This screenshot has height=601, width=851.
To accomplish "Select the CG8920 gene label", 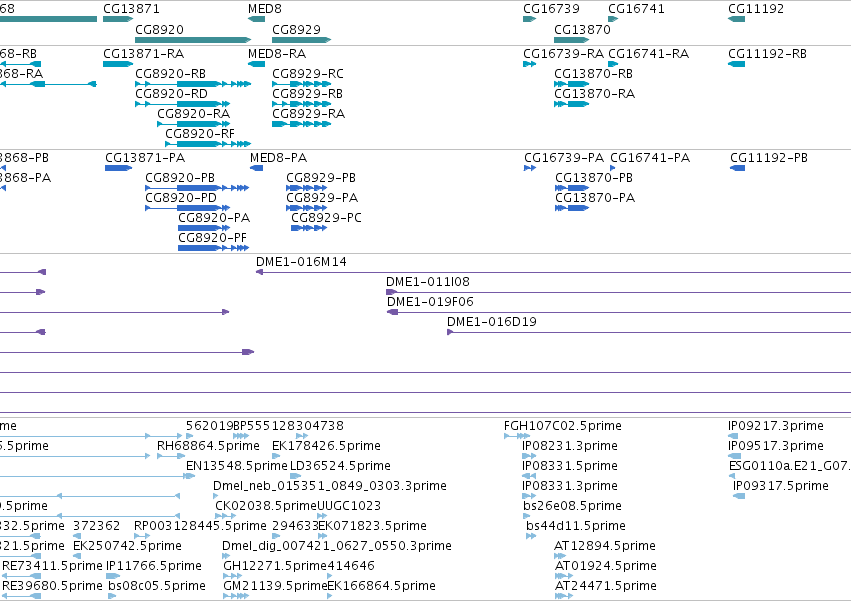I will click(x=160, y=29).
